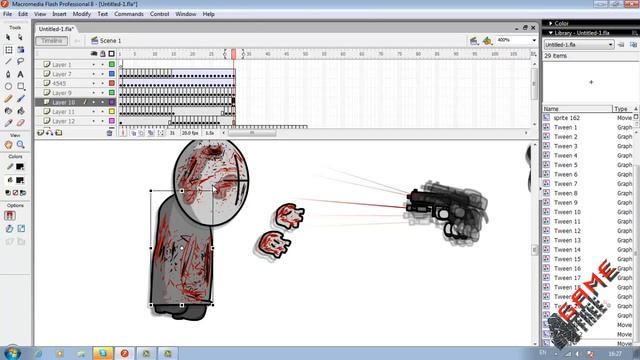The height and width of the screenshot is (360, 640).
Task: Open the Edit Scene clapperboard button
Action: (x=474, y=41)
